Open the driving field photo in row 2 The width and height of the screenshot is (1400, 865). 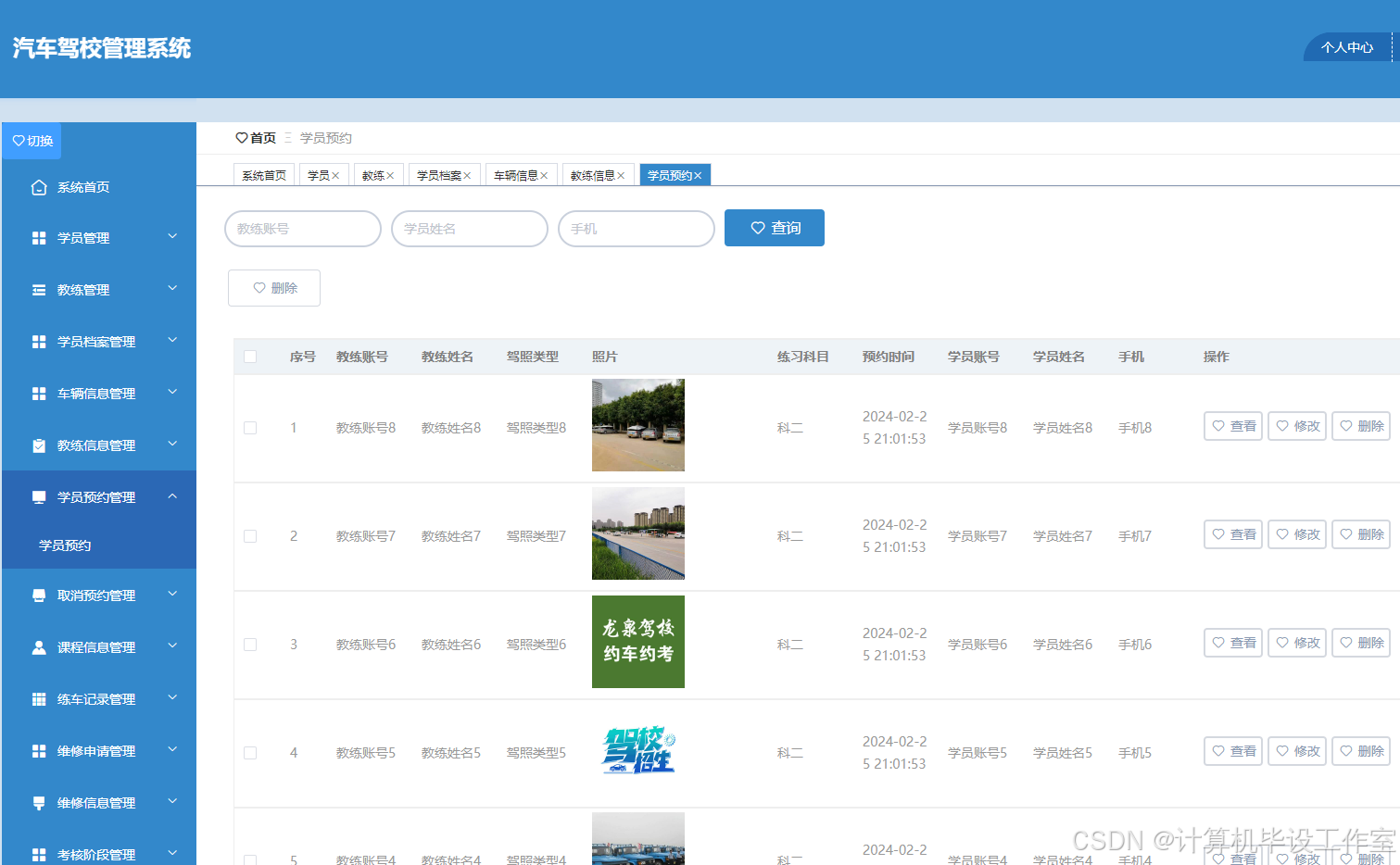(x=638, y=533)
